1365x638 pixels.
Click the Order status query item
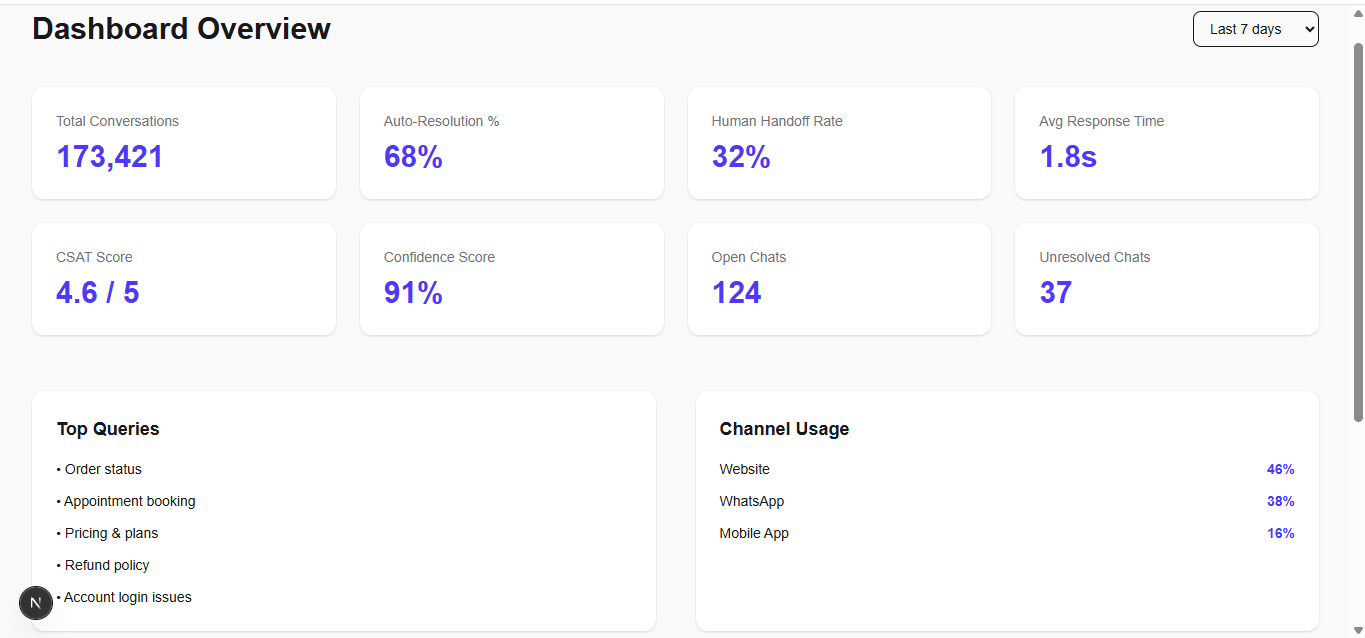103,469
